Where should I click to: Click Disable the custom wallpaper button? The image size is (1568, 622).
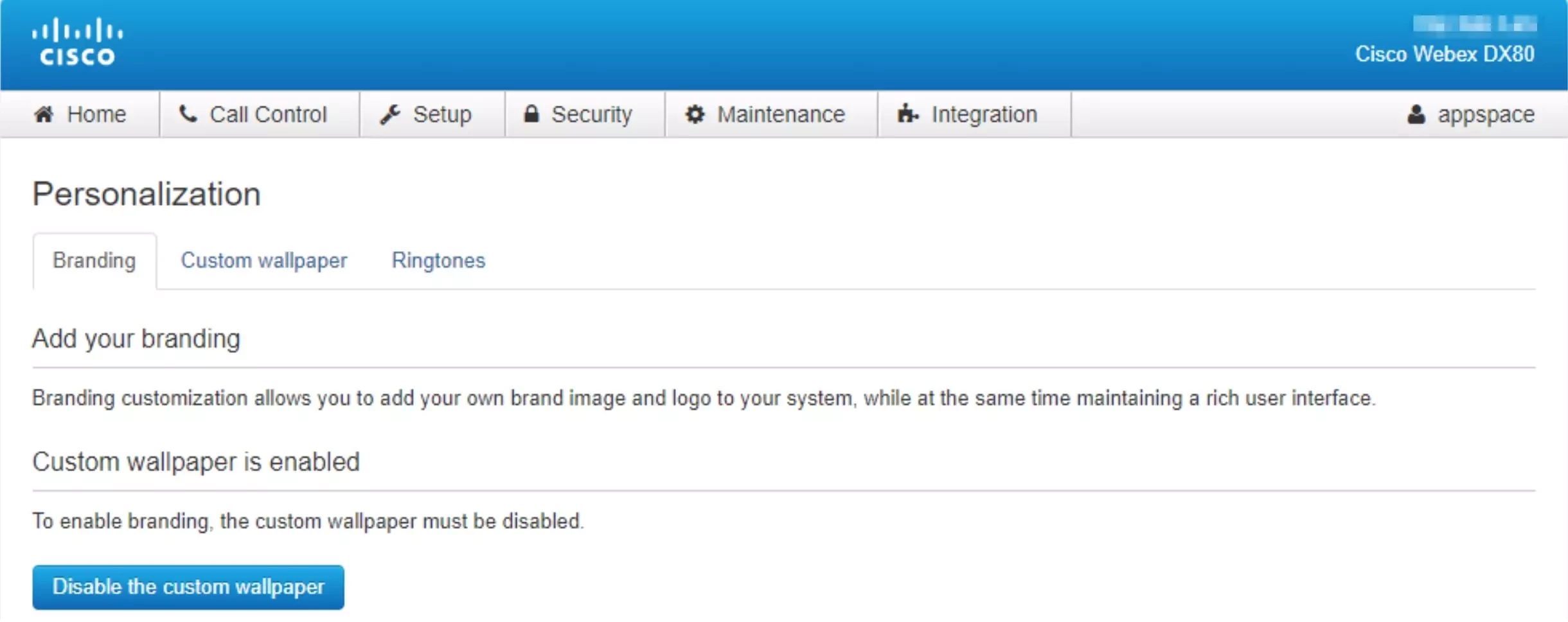pyautogui.click(x=188, y=587)
